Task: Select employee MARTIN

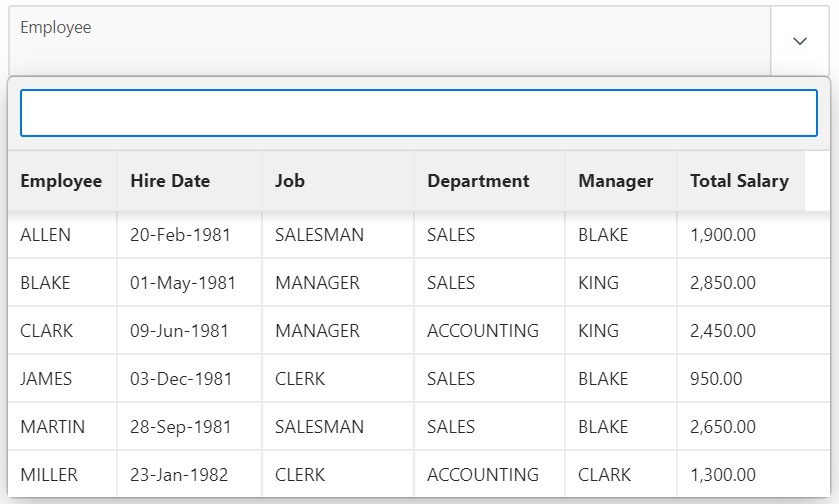Action: pos(52,427)
